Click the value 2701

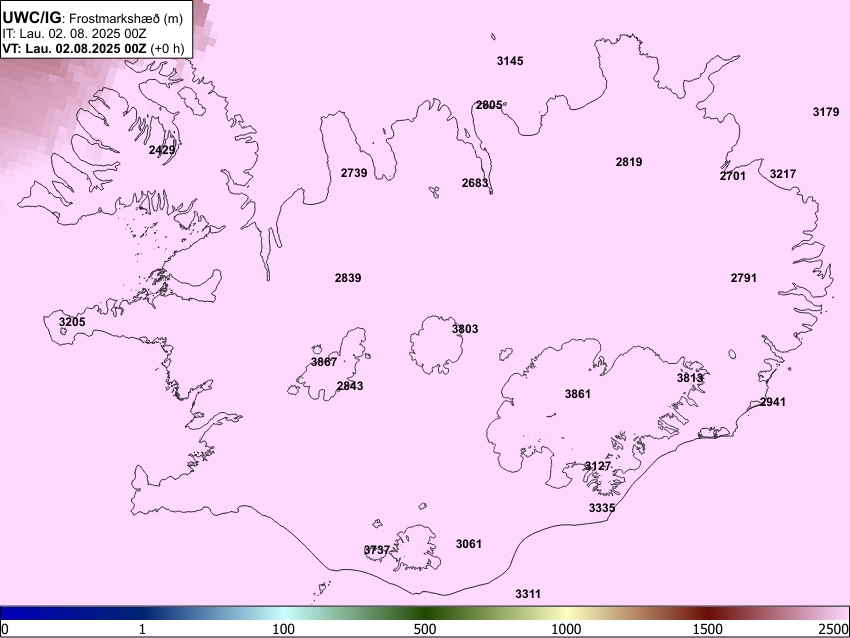click(733, 176)
